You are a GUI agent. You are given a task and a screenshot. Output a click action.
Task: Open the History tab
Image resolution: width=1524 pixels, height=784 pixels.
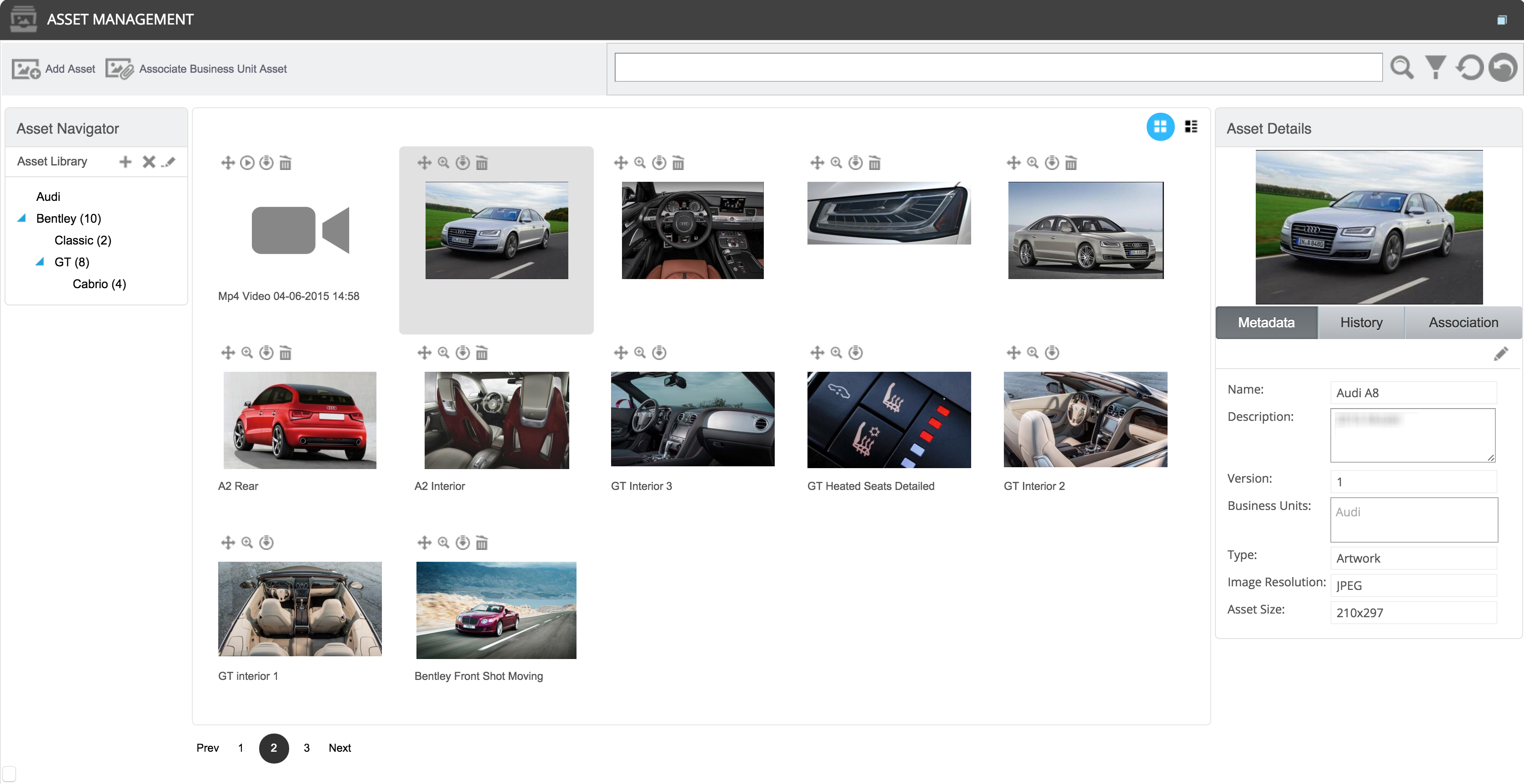[1361, 323]
